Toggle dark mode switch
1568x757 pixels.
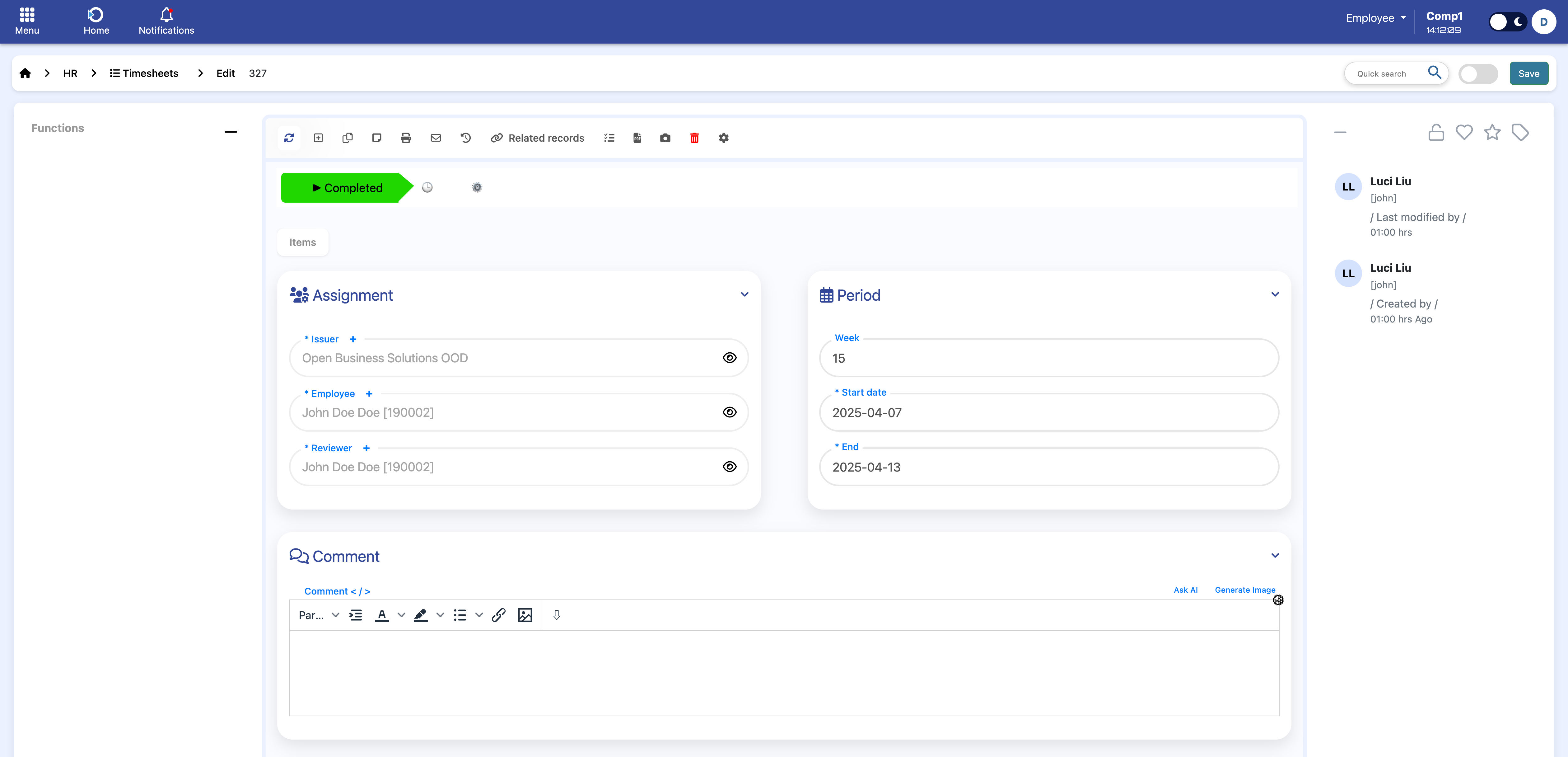click(1508, 22)
